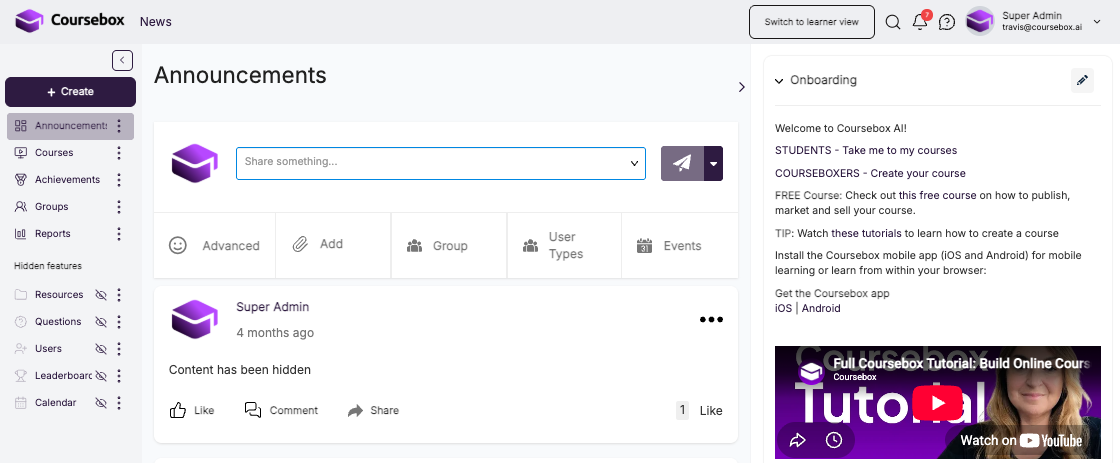Collapse the sidebar with the arrow button

122,61
